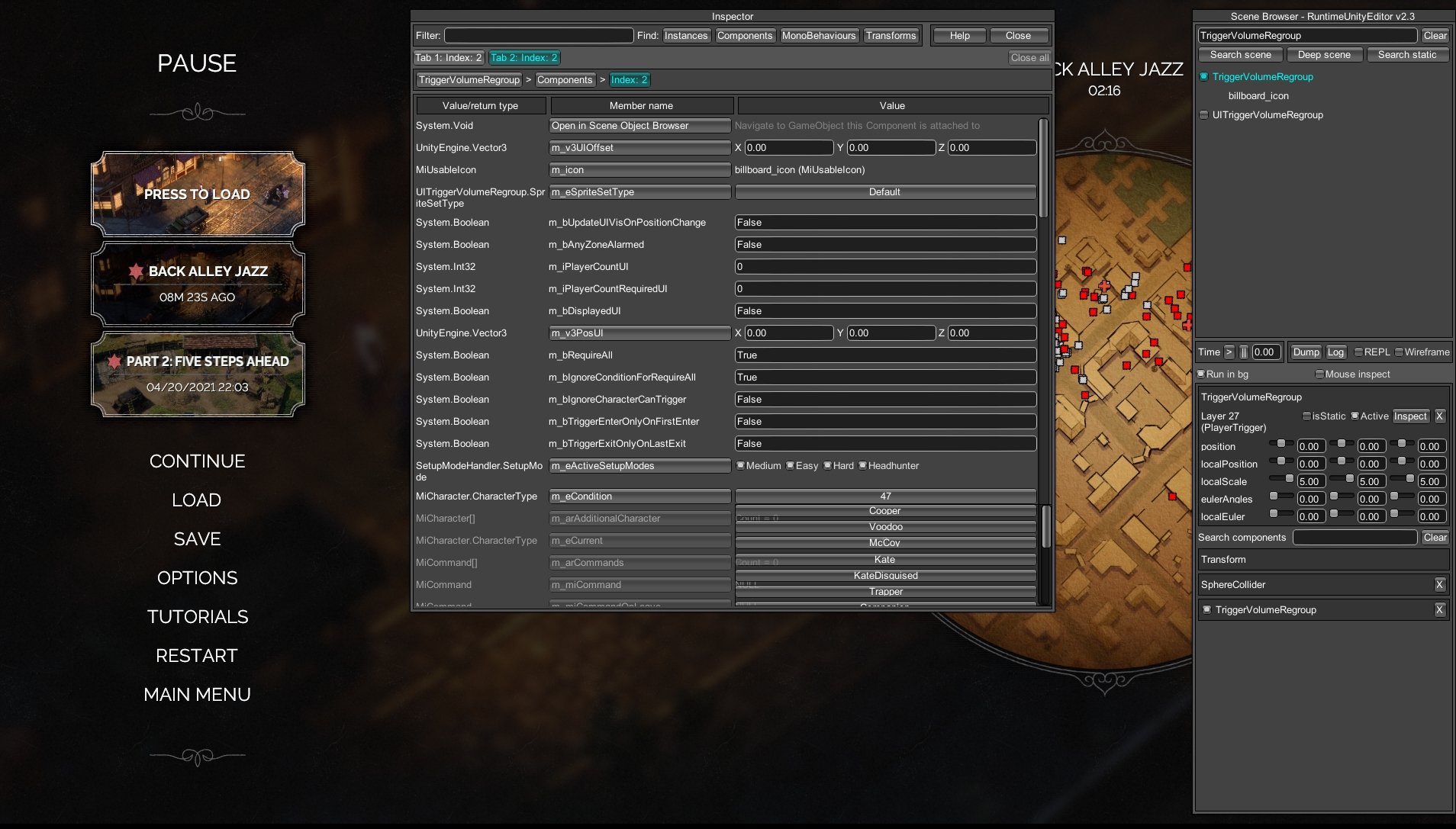Click the Log button
1456x829 pixels.
pos(1335,352)
